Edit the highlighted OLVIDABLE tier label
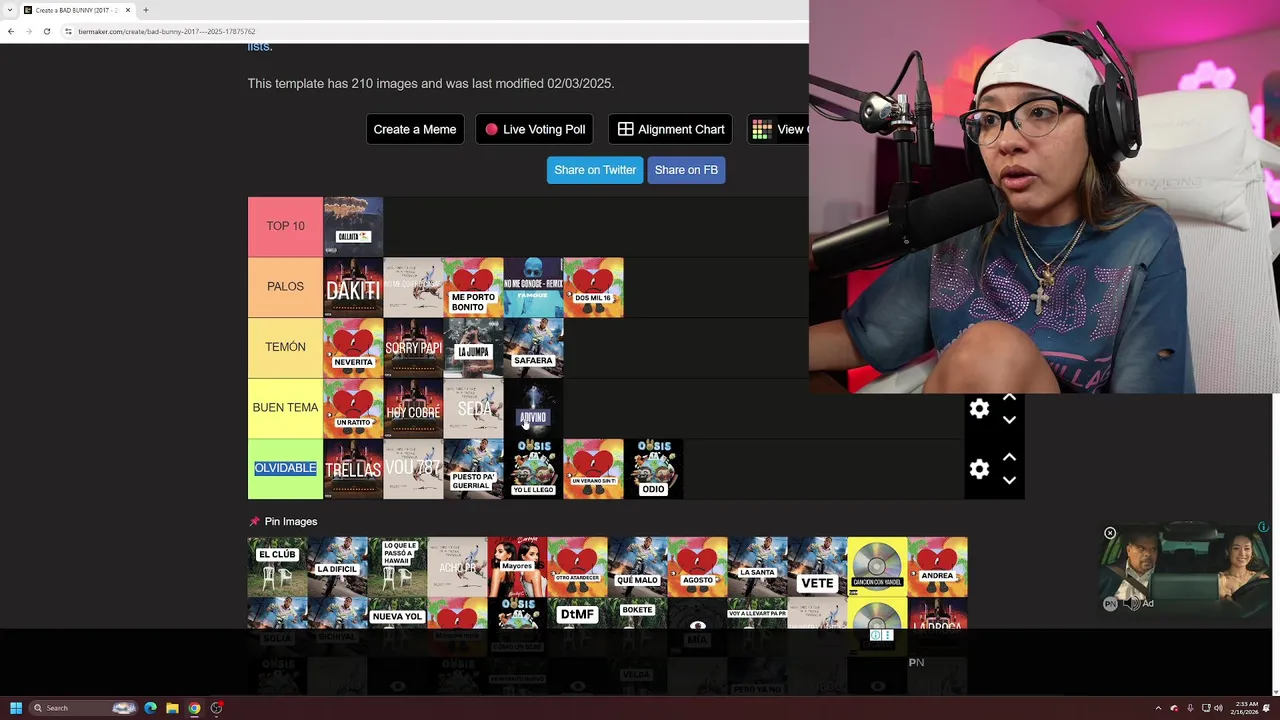Image resolution: width=1280 pixels, height=720 pixels. click(x=285, y=468)
